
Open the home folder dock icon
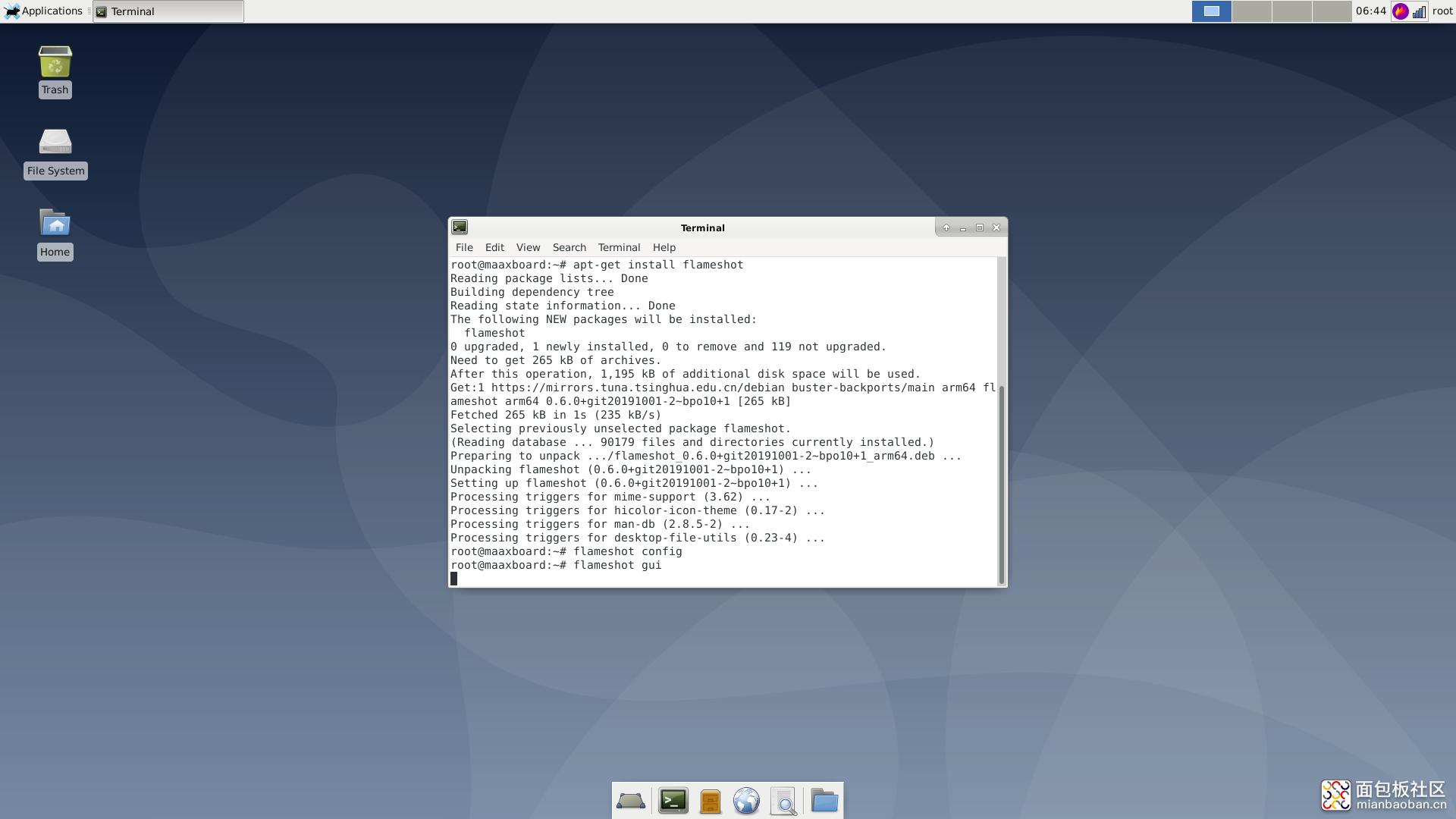click(x=824, y=801)
